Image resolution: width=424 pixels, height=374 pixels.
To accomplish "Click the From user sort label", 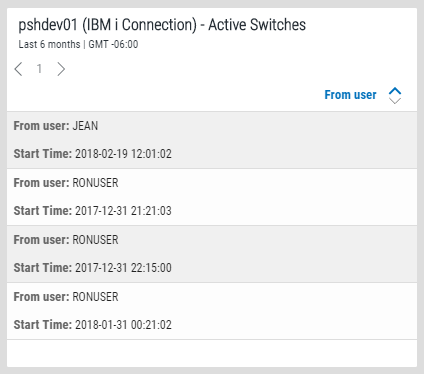I will (x=350, y=95).
